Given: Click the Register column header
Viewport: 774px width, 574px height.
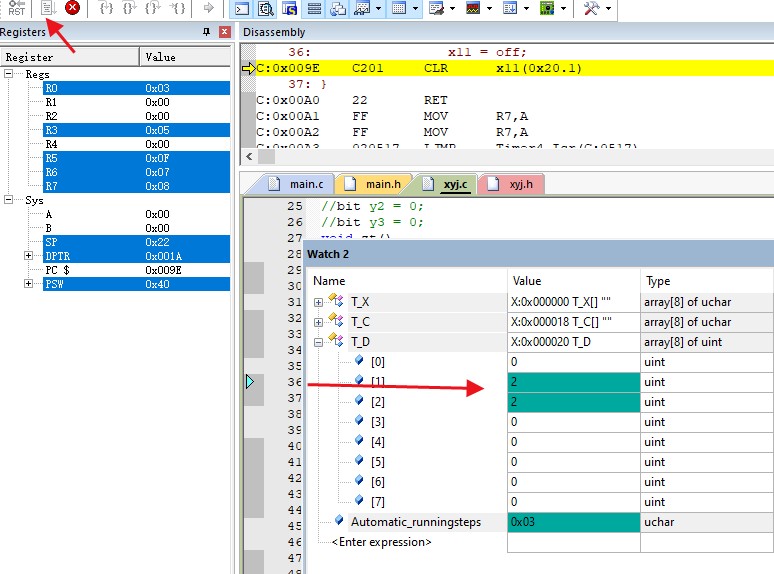Looking at the screenshot, I should 70,57.
